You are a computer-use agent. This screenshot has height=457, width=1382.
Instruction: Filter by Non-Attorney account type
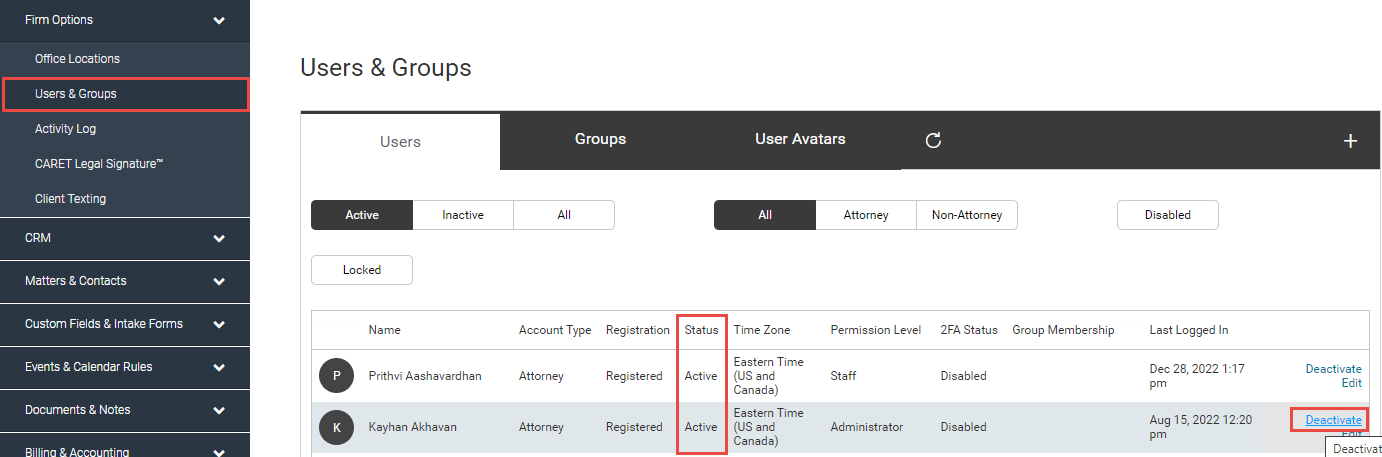[967, 215]
